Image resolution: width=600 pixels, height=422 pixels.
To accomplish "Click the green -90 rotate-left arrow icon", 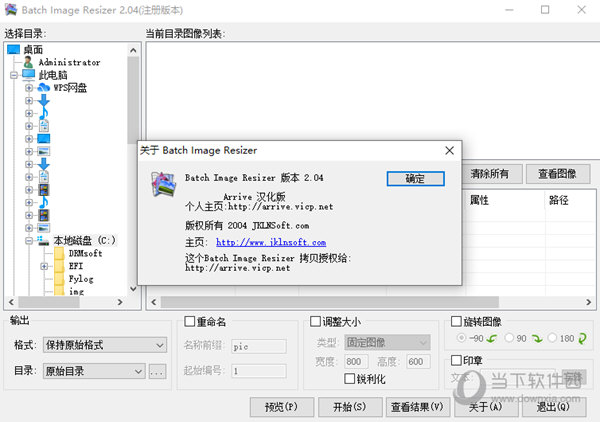I will [492, 339].
